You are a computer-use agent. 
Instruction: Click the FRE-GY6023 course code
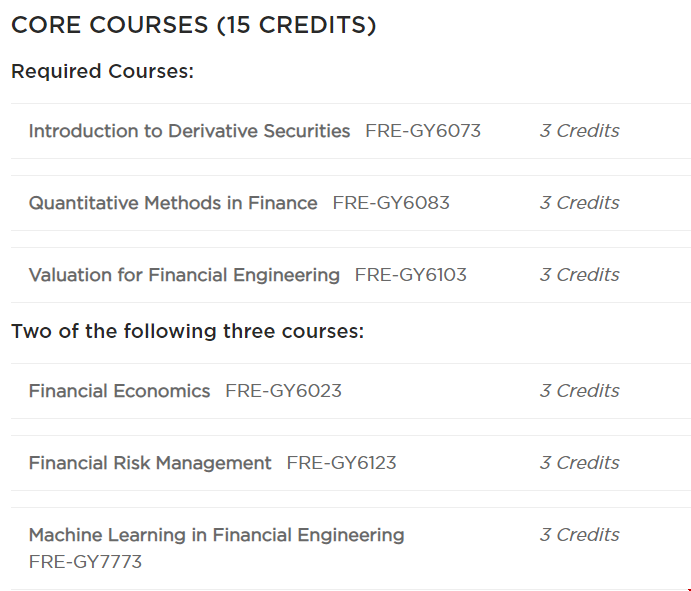point(283,391)
